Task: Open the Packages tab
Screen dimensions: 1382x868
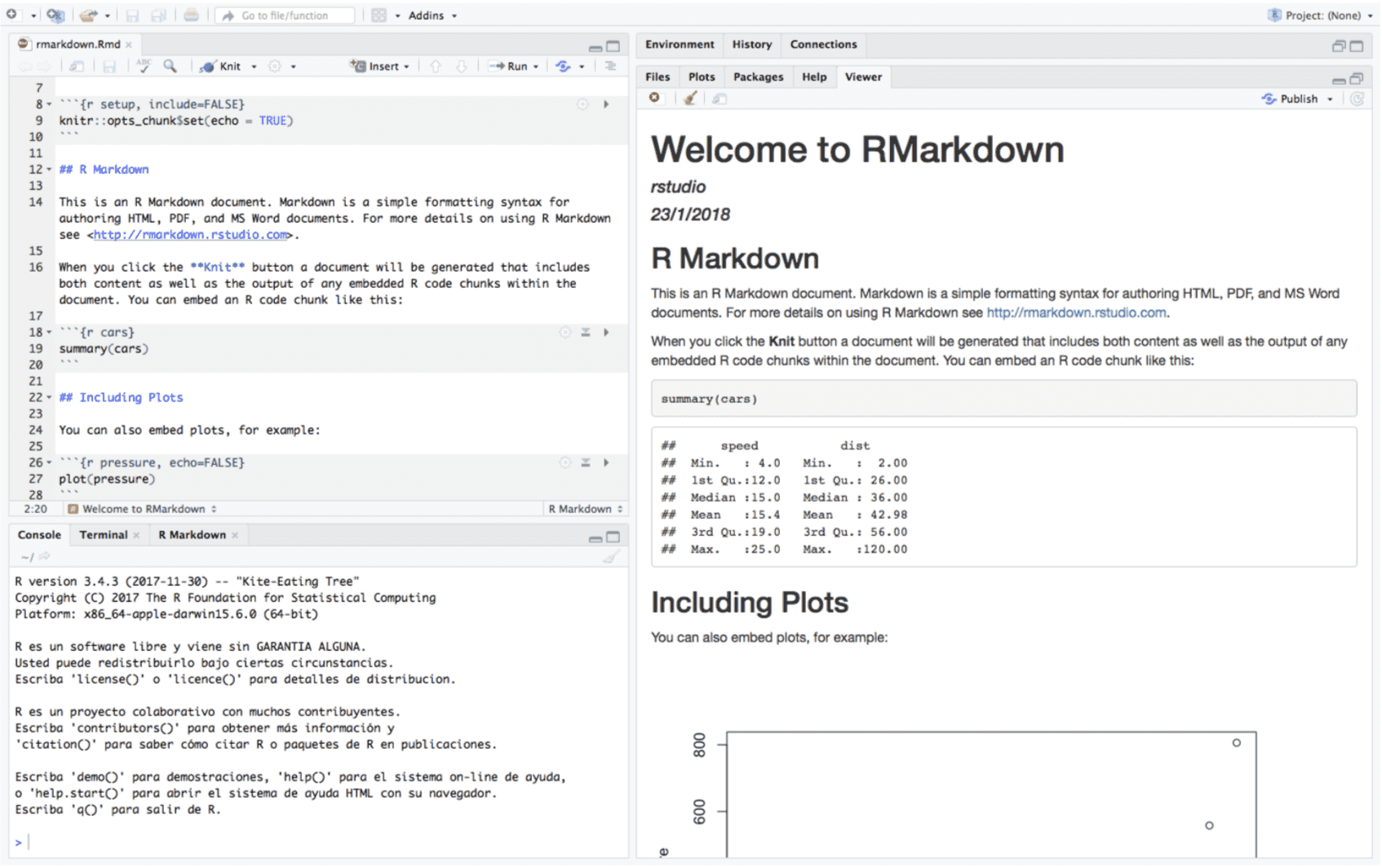Action: coord(758,77)
